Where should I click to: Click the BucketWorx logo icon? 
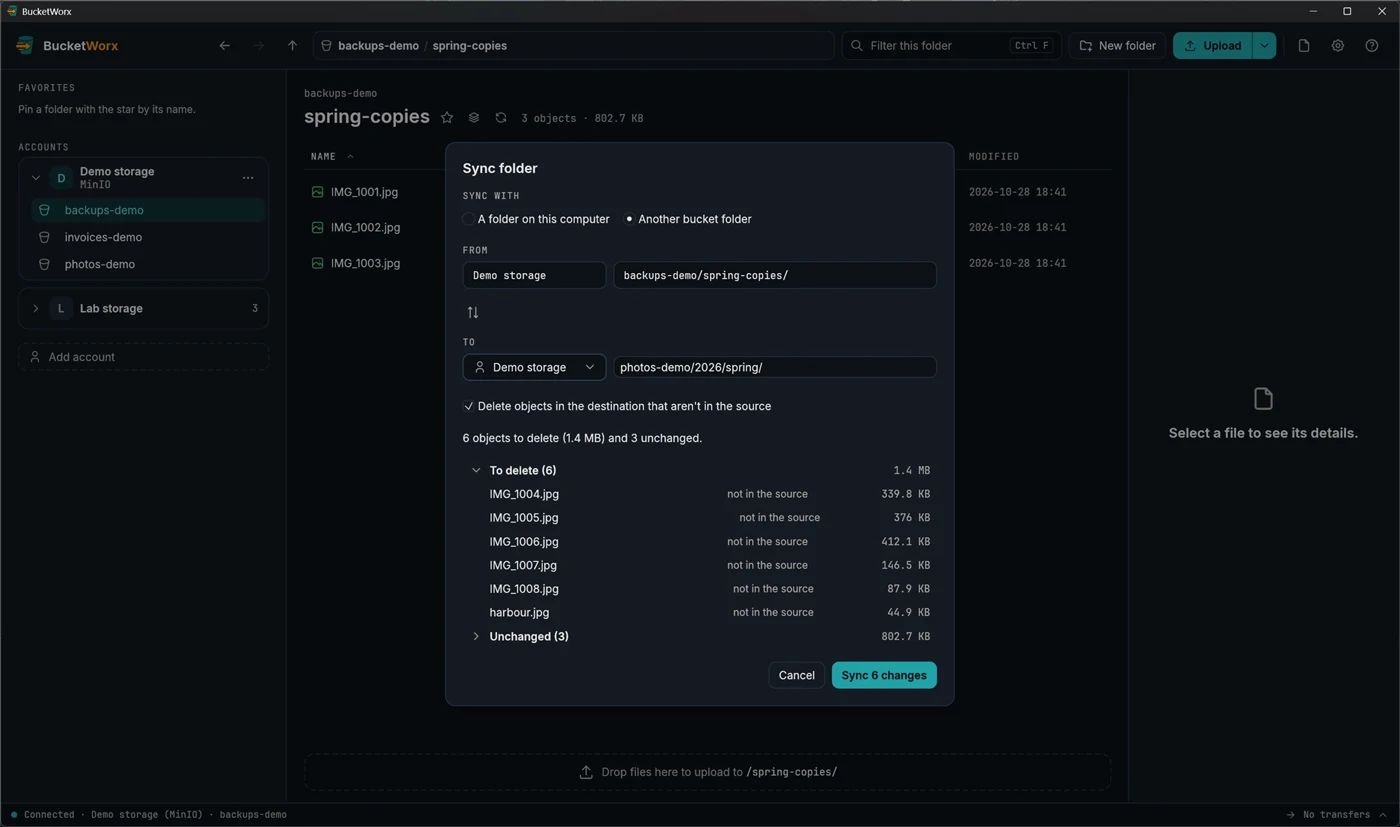pyautogui.click(x=25, y=46)
